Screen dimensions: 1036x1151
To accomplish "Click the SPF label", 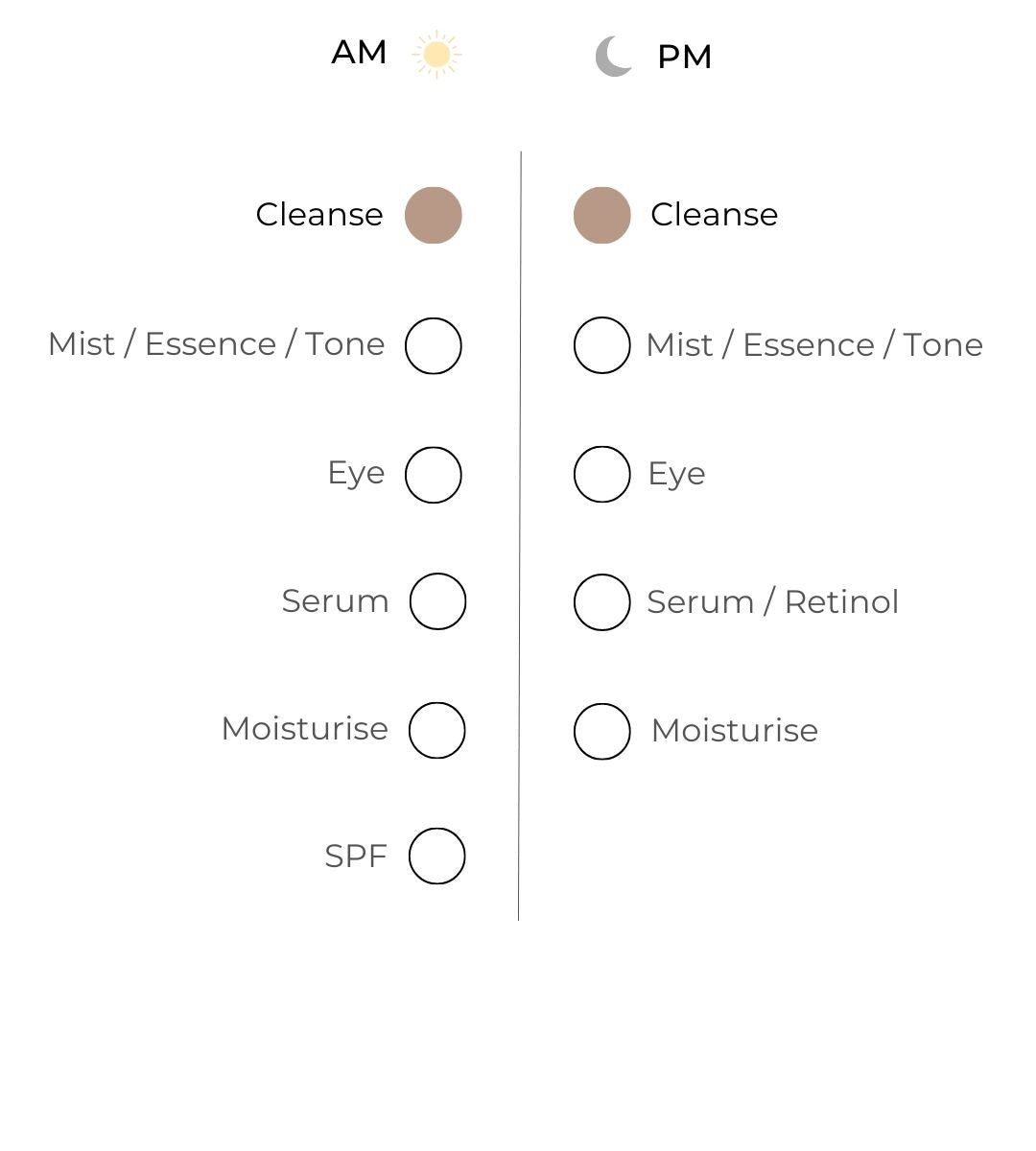I will tap(355, 856).
